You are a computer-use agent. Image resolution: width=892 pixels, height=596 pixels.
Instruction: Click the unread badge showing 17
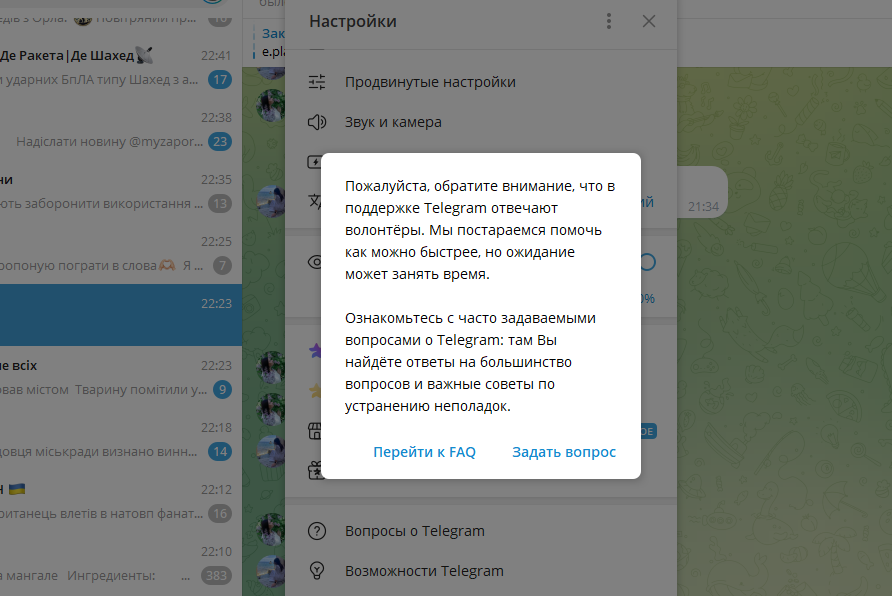(220, 80)
